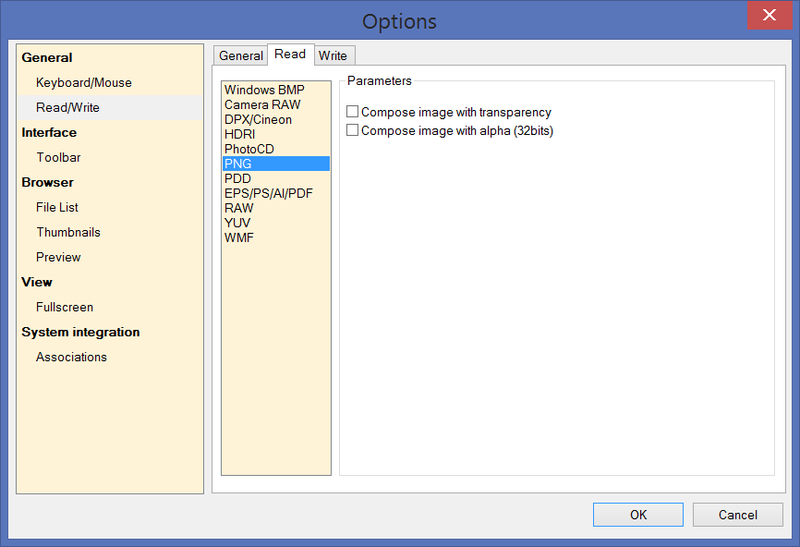Open Fullscreen view settings
The image size is (800, 547).
(64, 308)
